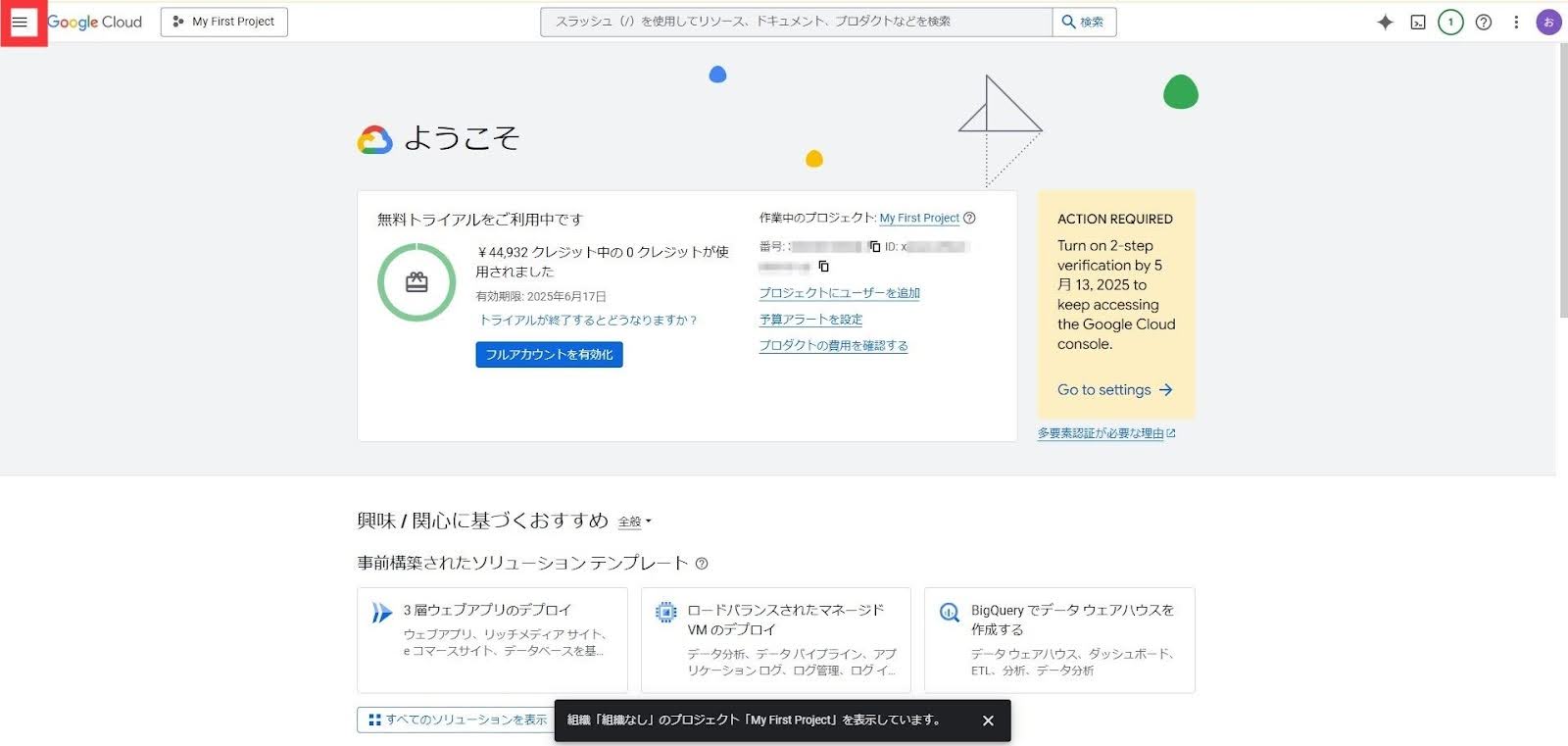The width and height of the screenshot is (1568, 746).
Task: Open the hamburger navigation menu
Action: point(20,22)
